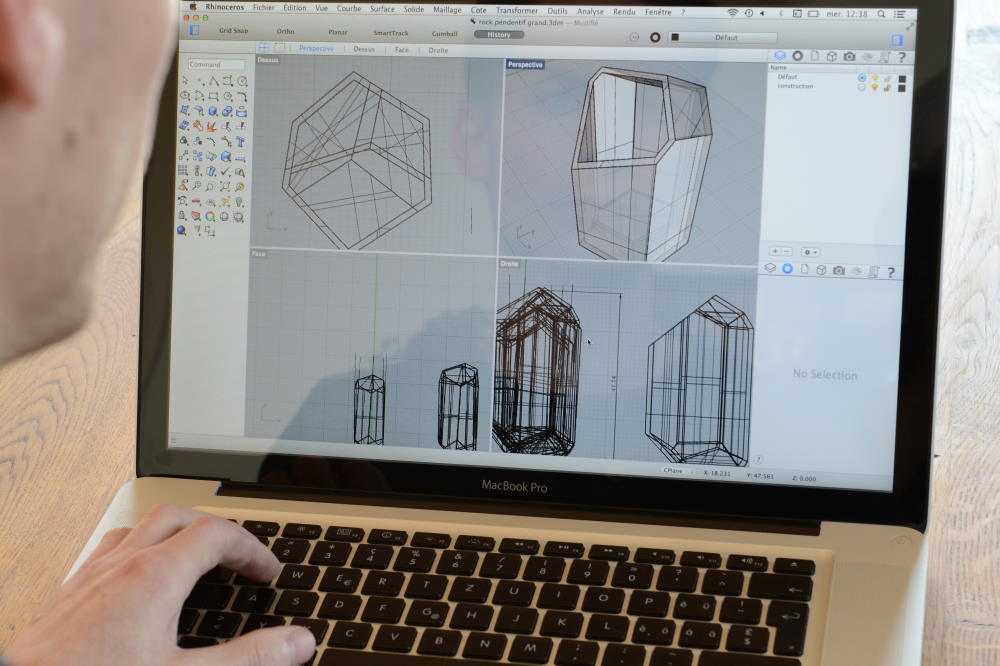Click the grid array icon in the tool palette
Screen dimensions: 1000x666
tap(183, 170)
